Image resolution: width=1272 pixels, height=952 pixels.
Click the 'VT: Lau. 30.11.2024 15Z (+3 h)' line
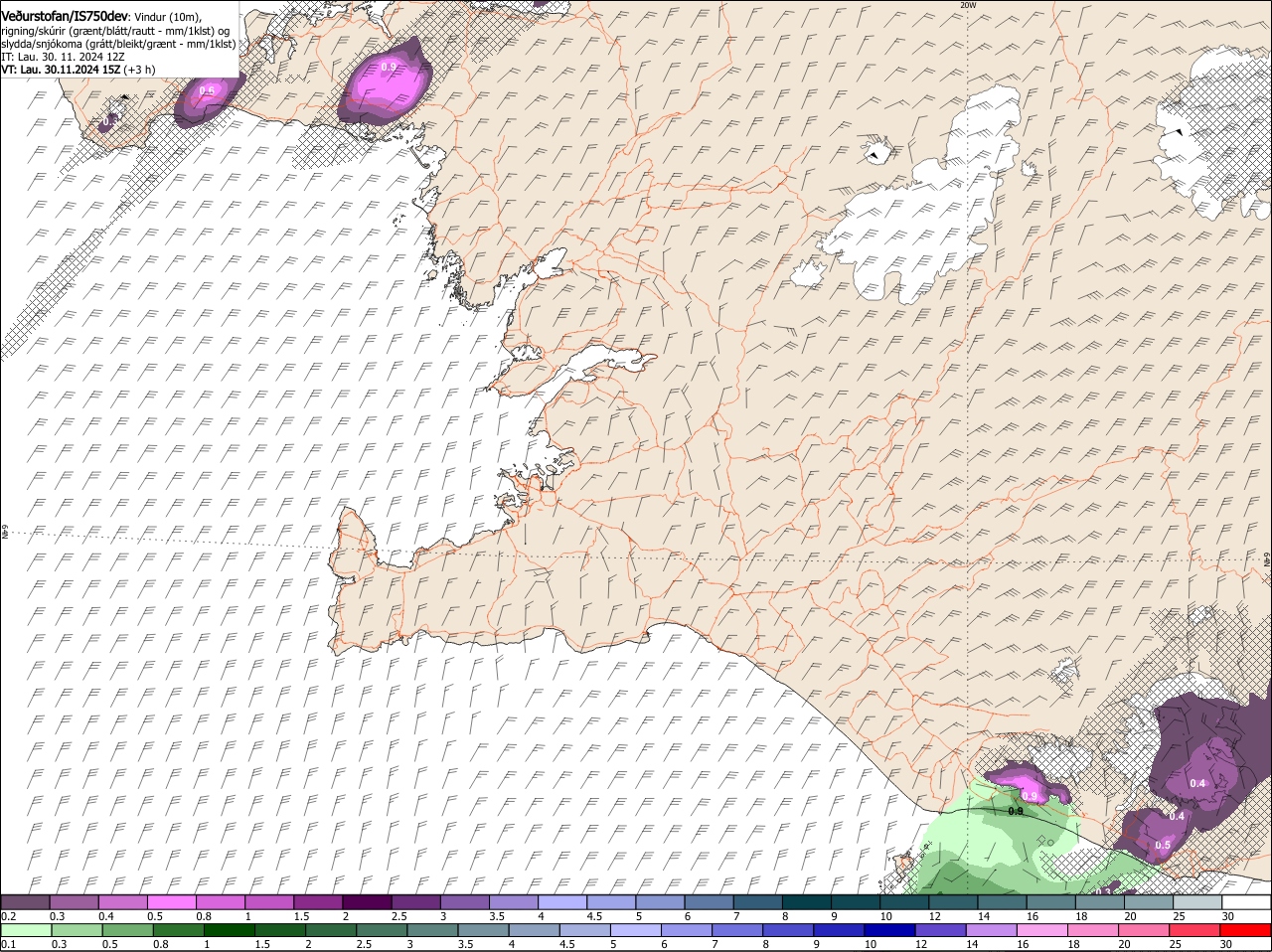[x=79, y=70]
